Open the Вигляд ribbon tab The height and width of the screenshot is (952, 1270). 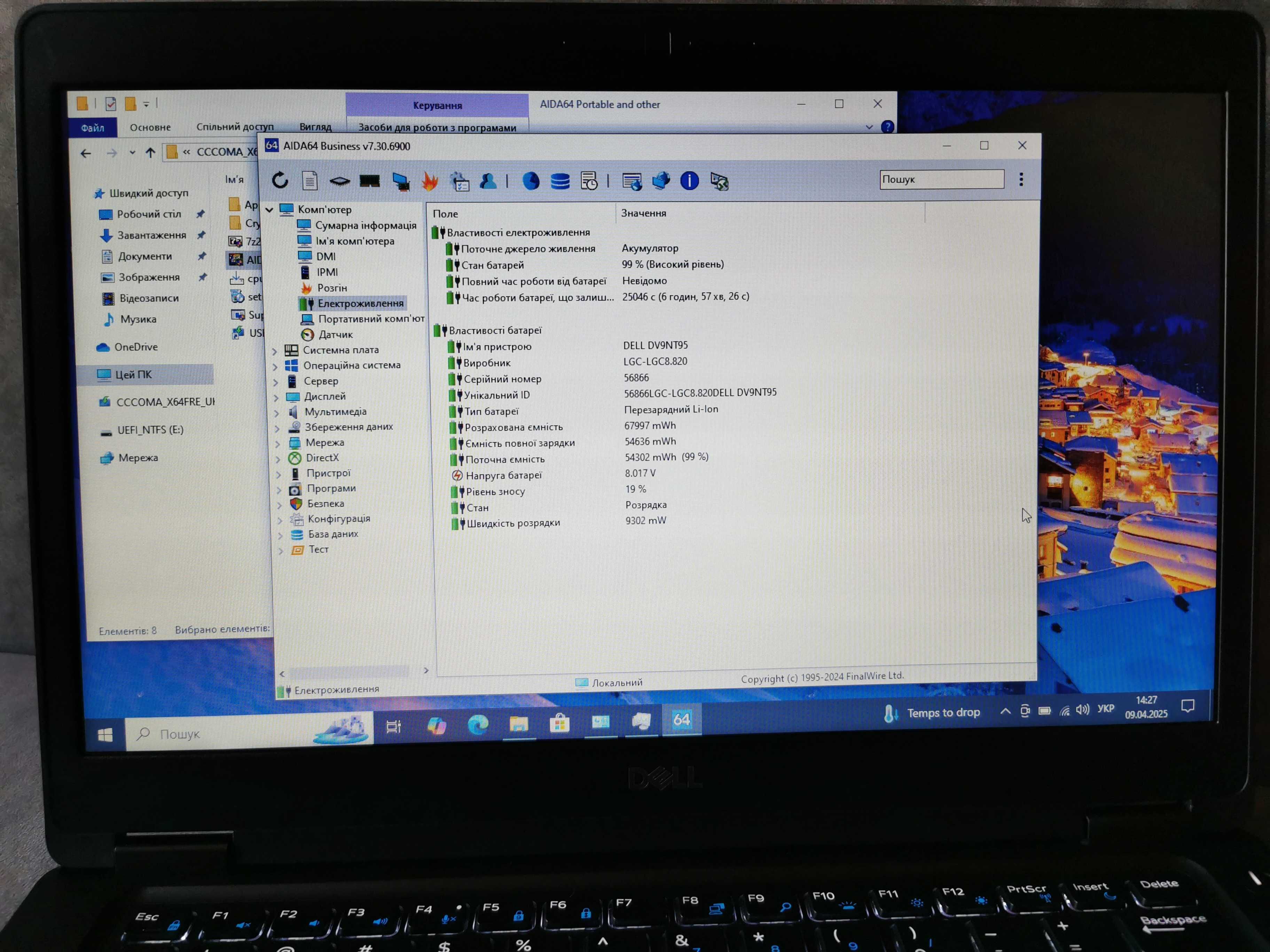coord(315,127)
